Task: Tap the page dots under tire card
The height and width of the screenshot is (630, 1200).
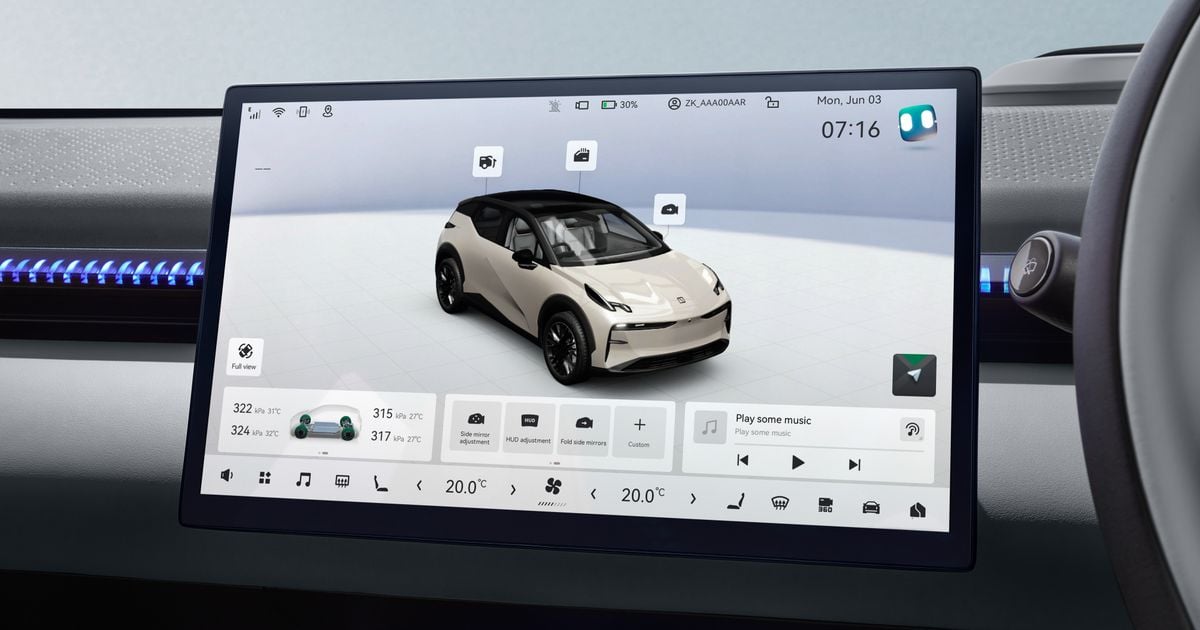Action: pyautogui.click(x=324, y=453)
